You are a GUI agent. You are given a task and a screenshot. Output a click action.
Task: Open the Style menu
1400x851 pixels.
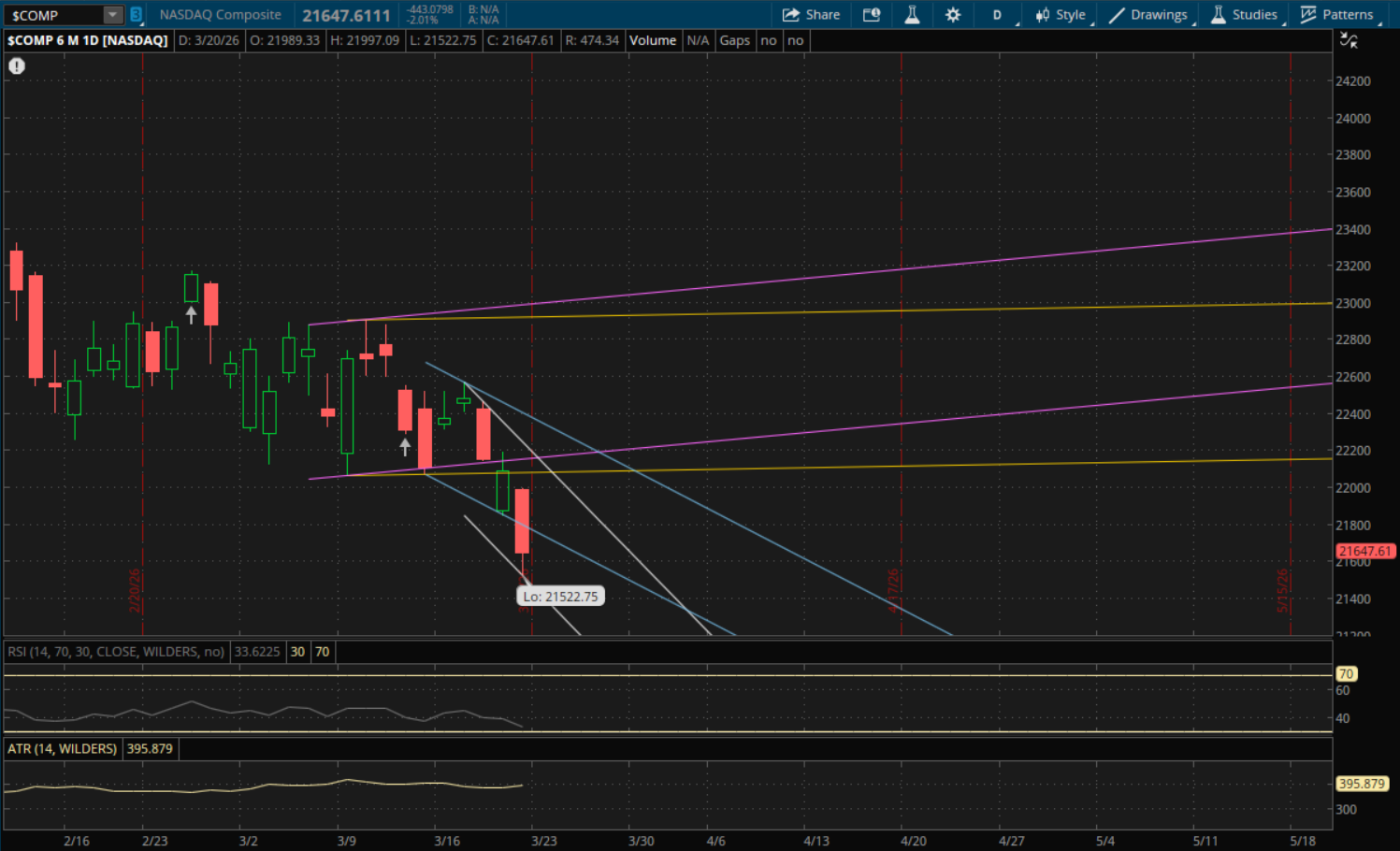tap(1061, 15)
